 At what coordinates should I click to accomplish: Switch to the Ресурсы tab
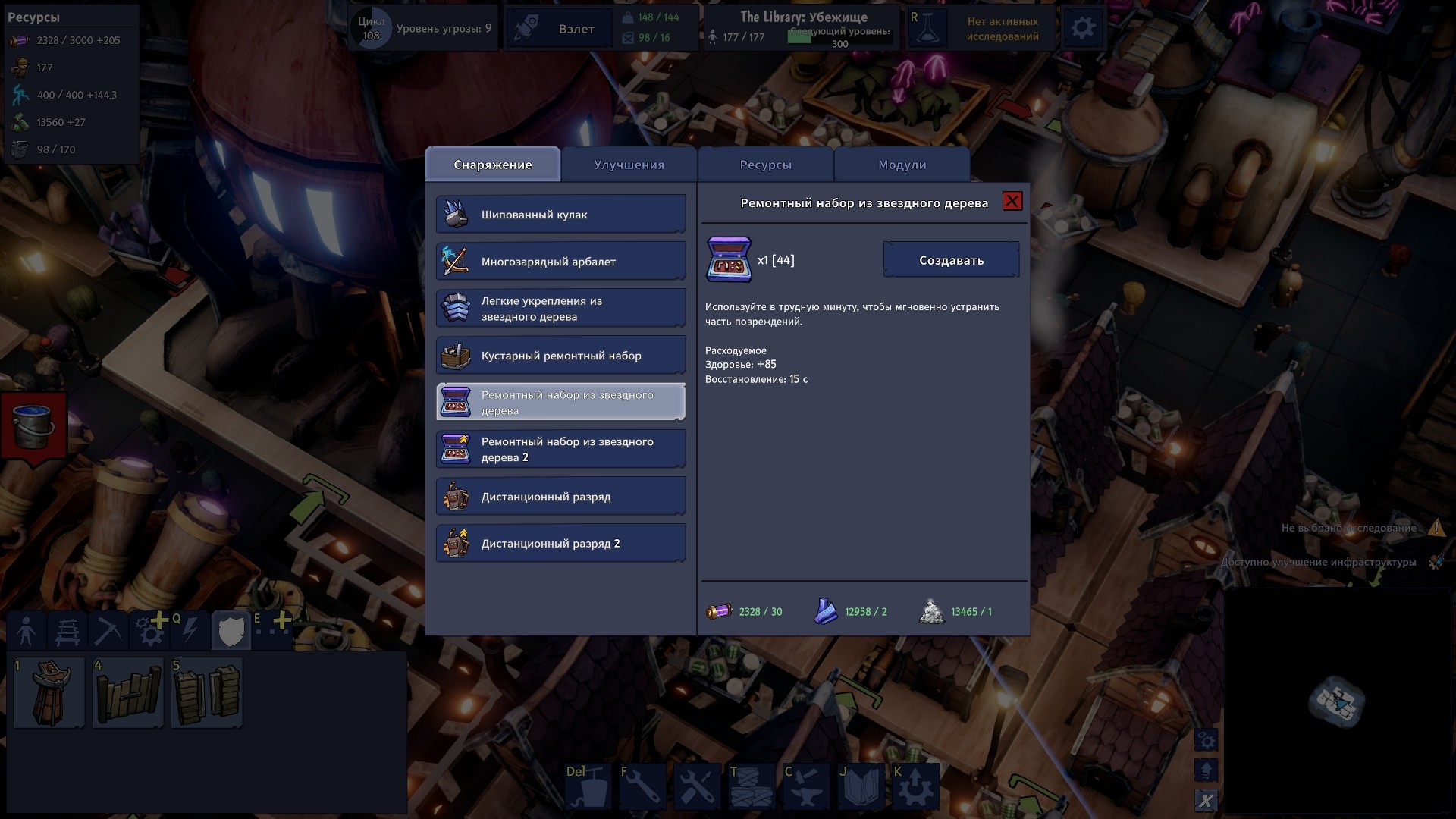point(765,165)
